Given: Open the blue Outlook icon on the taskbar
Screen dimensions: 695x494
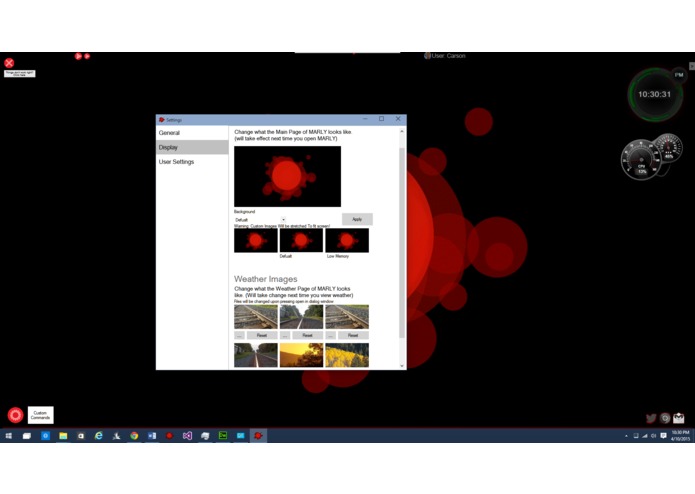Looking at the screenshot, I should [x=45, y=436].
